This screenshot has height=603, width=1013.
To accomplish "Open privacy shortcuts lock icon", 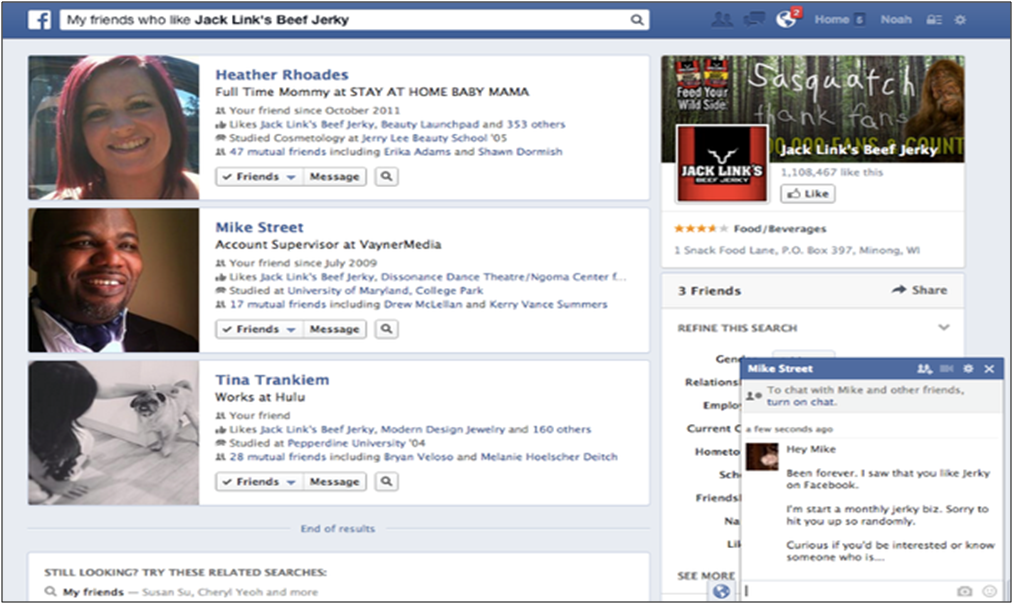I will click(936, 20).
